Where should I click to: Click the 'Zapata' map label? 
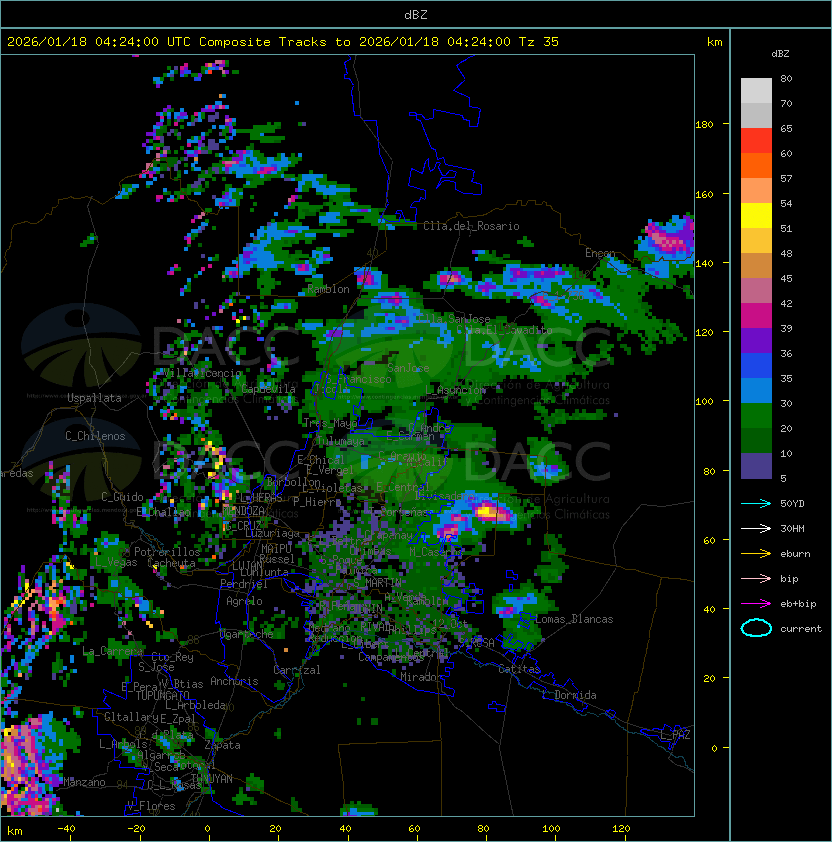pos(222,745)
